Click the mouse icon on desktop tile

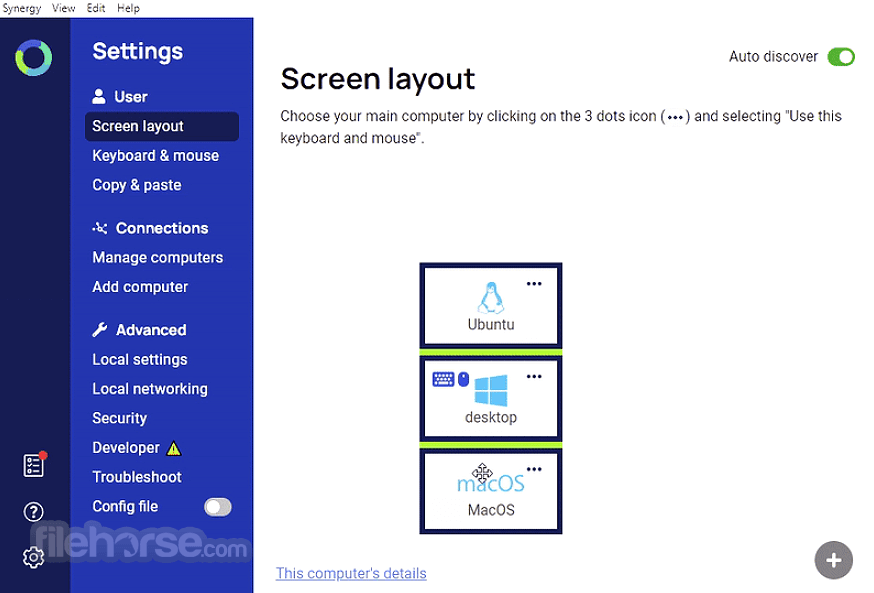[x=464, y=380]
